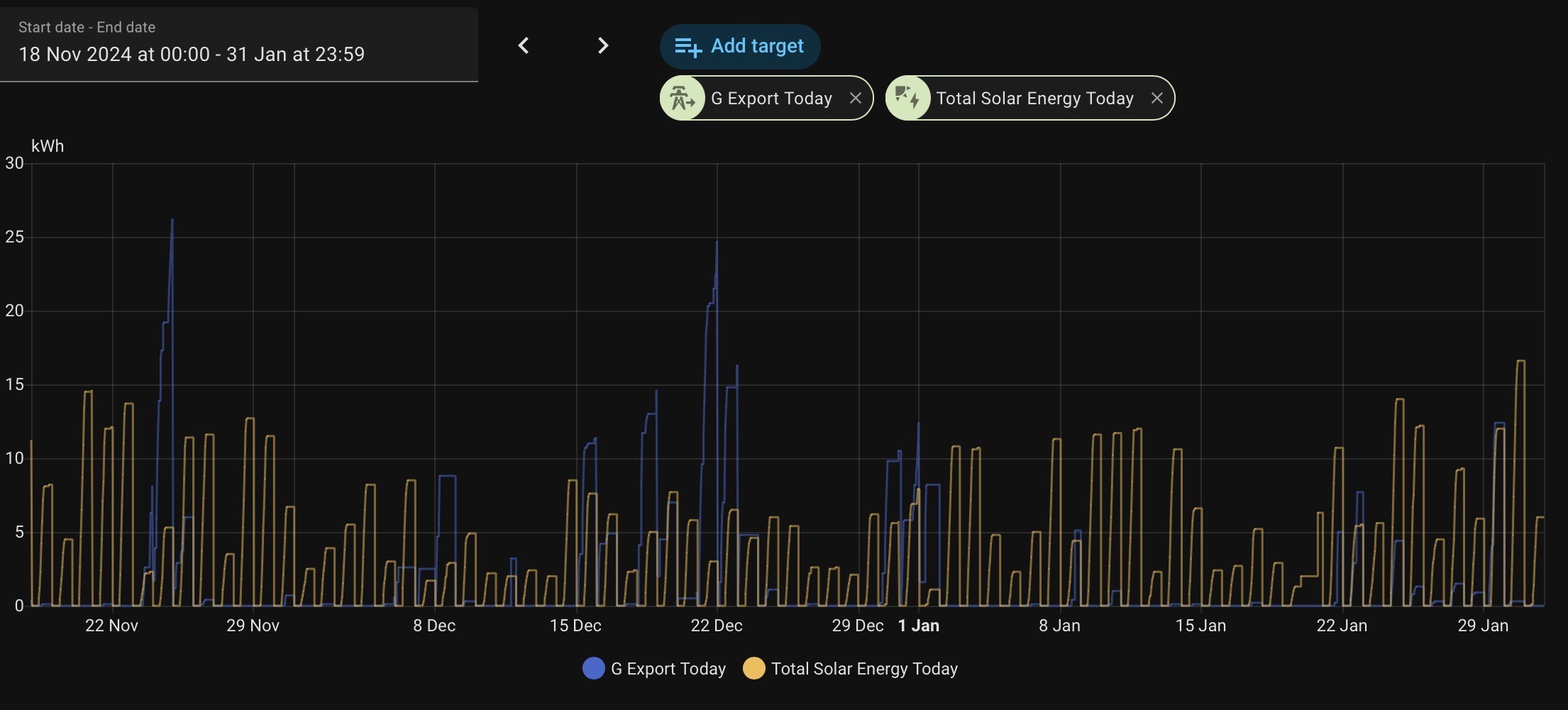The image size is (1568, 710).
Task: Go to the next date range
Action: (603, 46)
